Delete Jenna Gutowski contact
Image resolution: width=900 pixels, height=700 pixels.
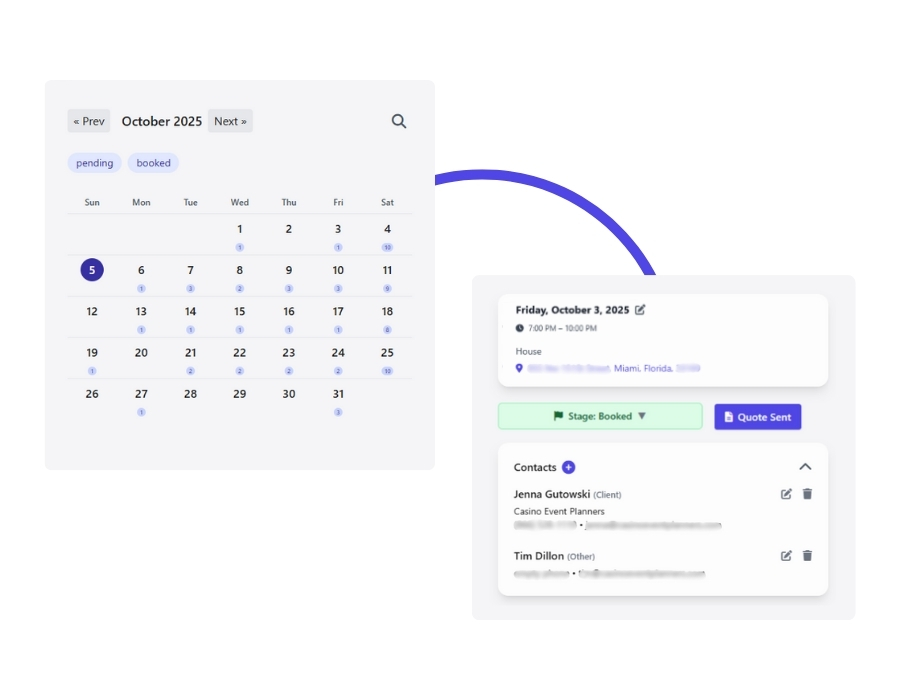(x=808, y=494)
